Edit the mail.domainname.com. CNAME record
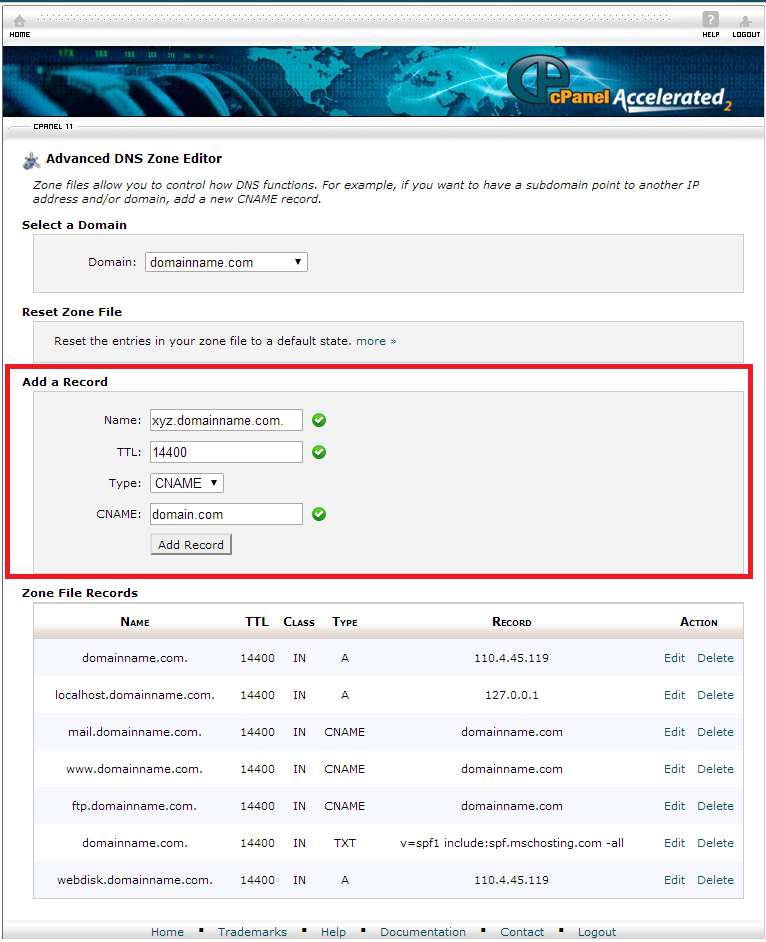Image resolution: width=766 pixels, height=942 pixels. pos(674,732)
